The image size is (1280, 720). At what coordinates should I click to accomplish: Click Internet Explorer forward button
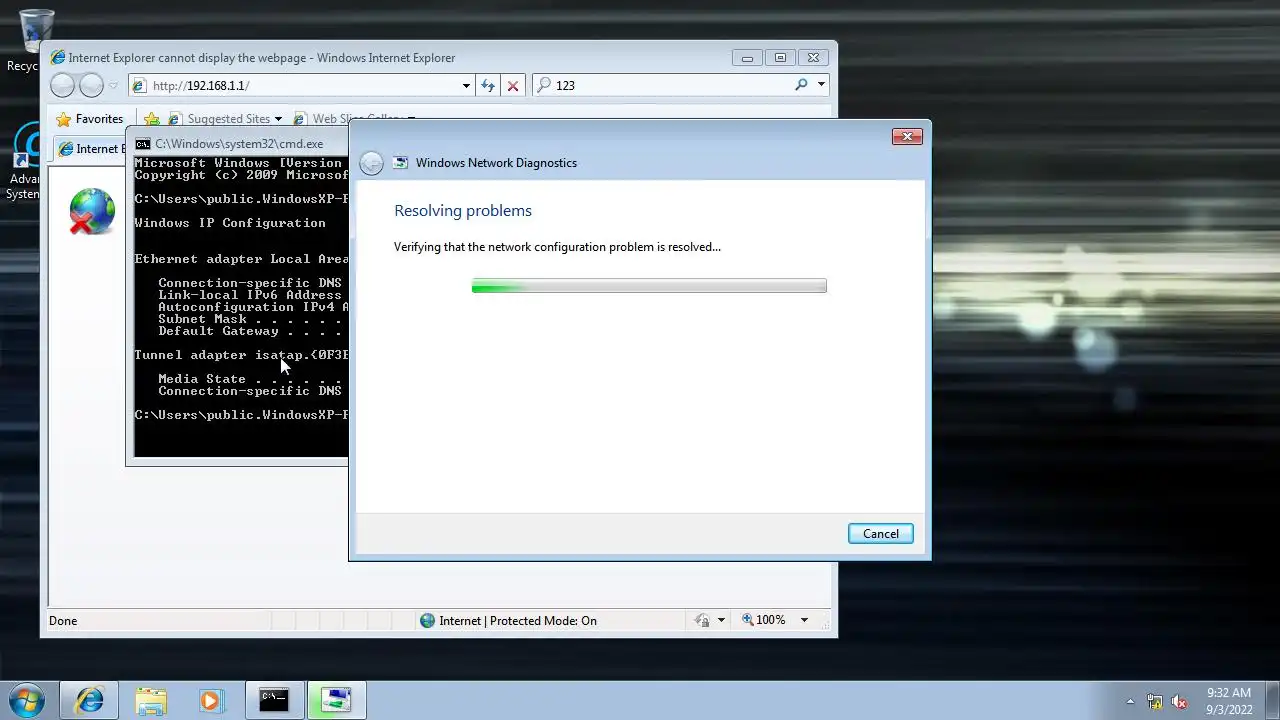[x=91, y=85]
